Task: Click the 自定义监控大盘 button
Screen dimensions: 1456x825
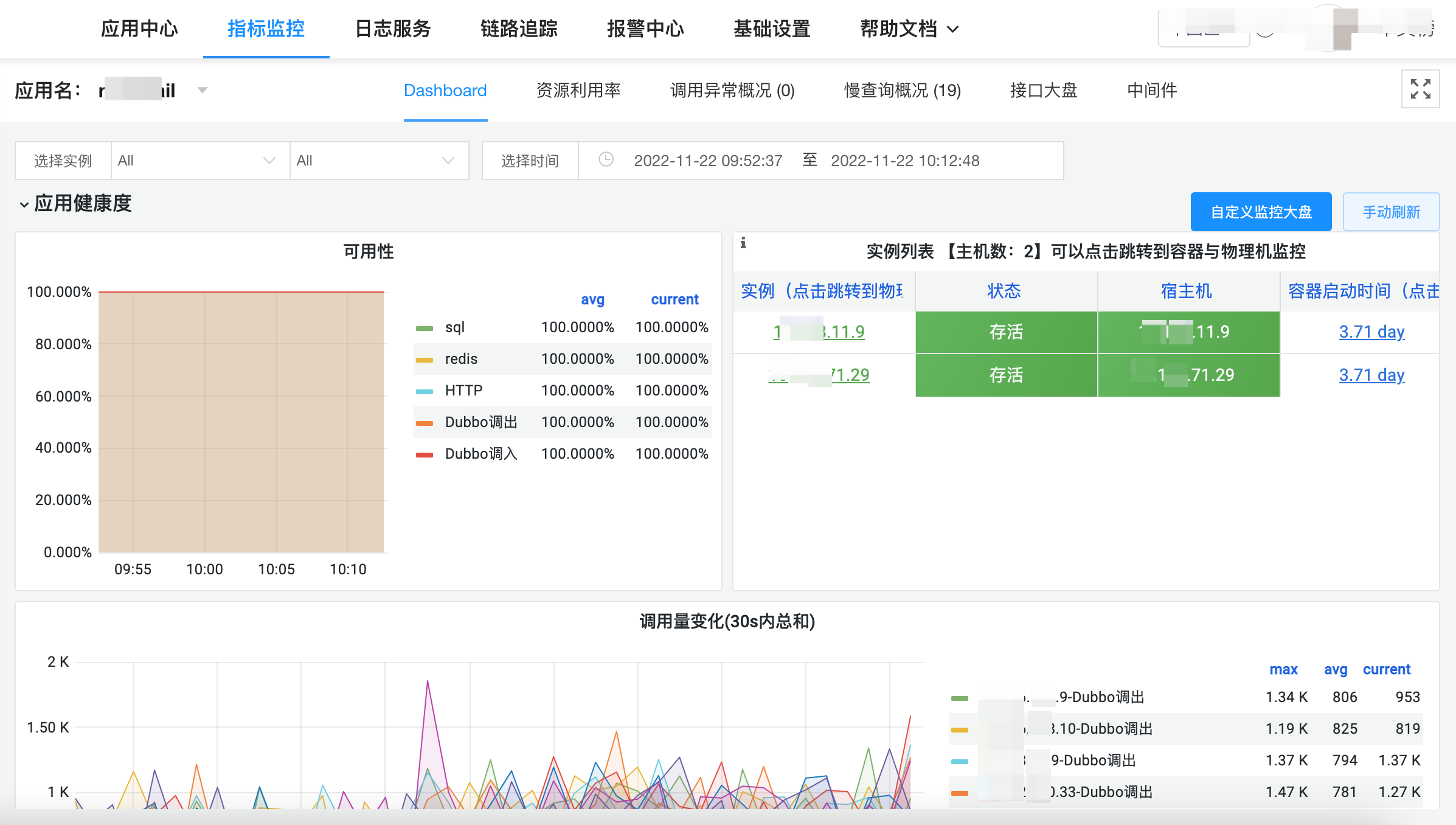Action: pos(1261,212)
